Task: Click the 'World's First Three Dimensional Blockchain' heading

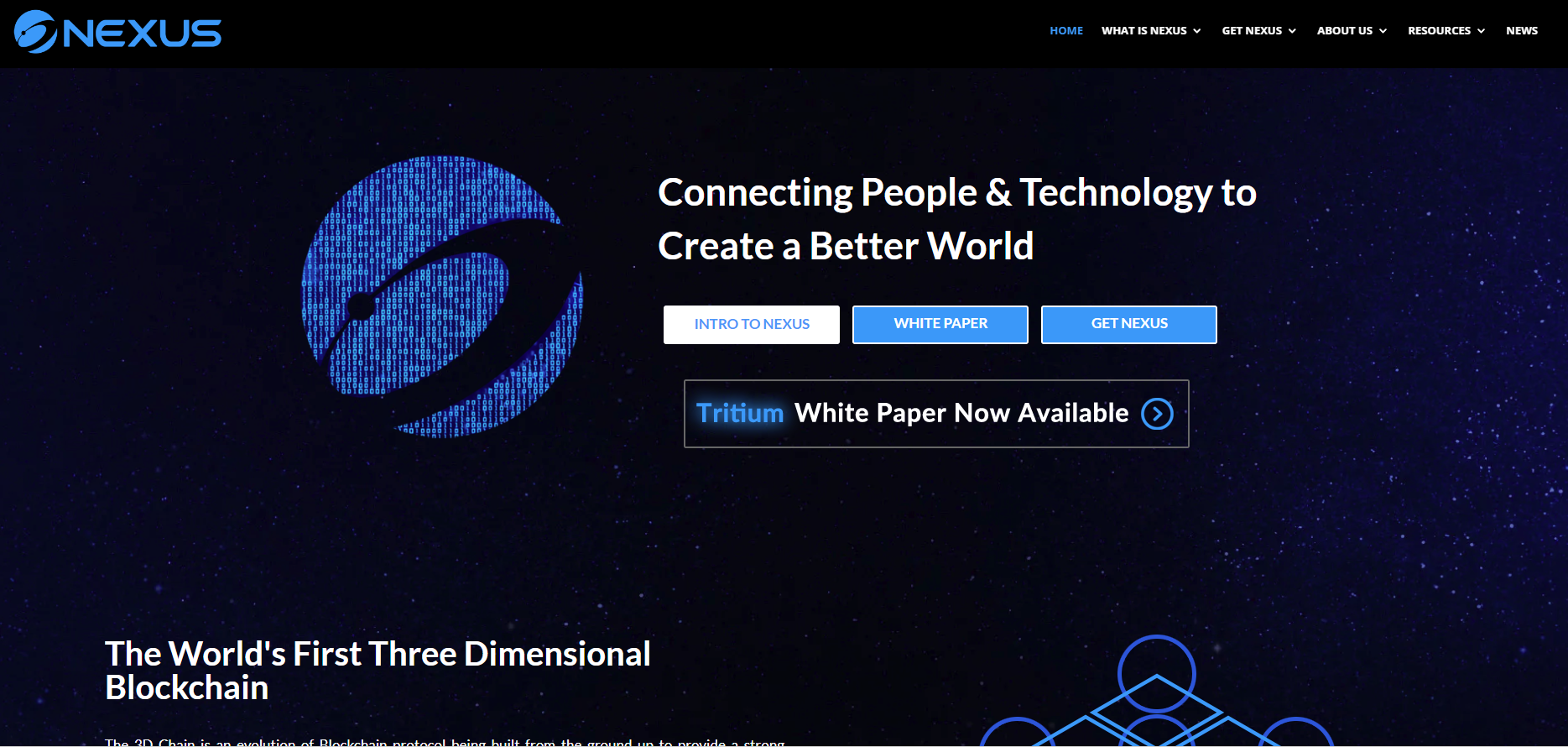Action: pyautogui.click(x=378, y=671)
